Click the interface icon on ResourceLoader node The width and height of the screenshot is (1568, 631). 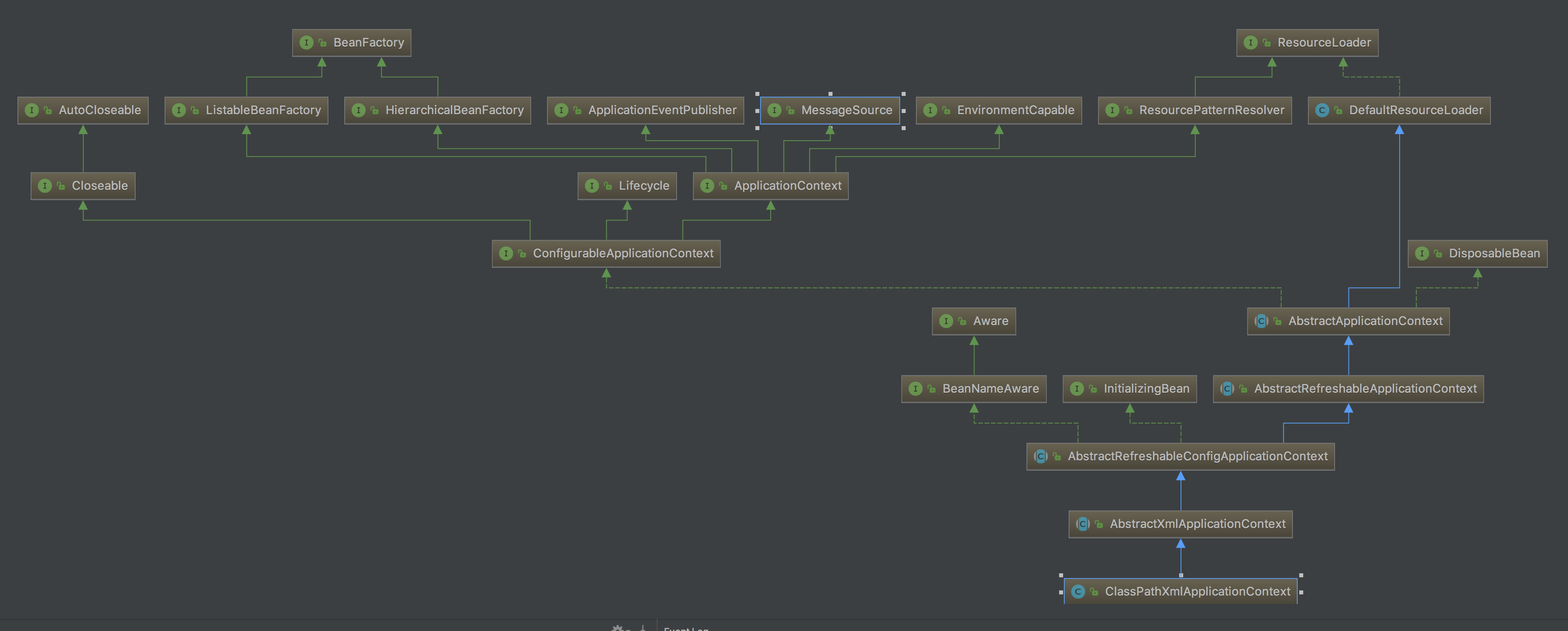1250,43
